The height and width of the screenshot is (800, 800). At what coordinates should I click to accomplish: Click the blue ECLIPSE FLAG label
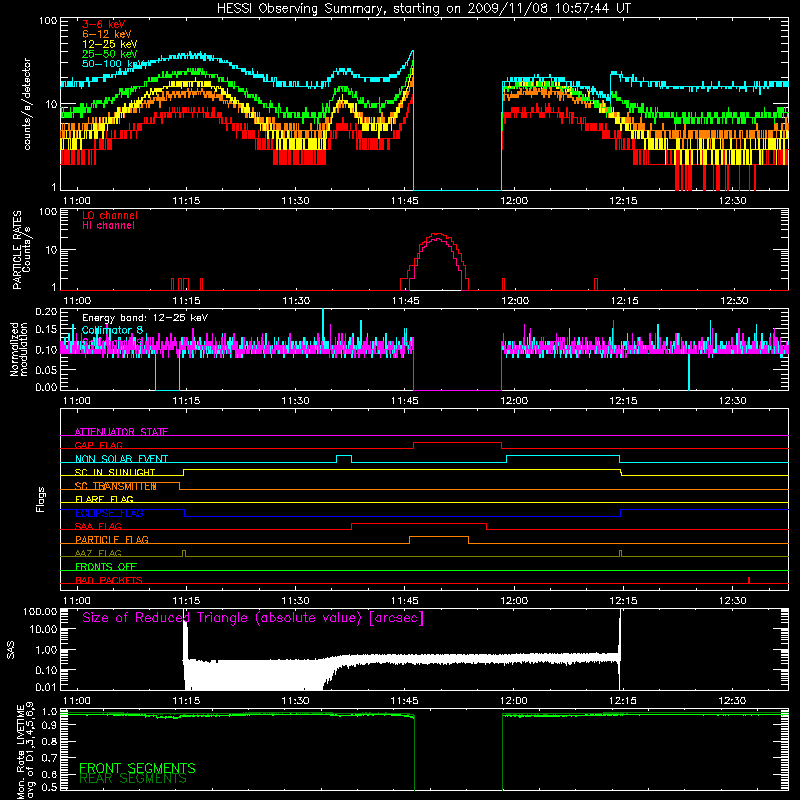109,513
